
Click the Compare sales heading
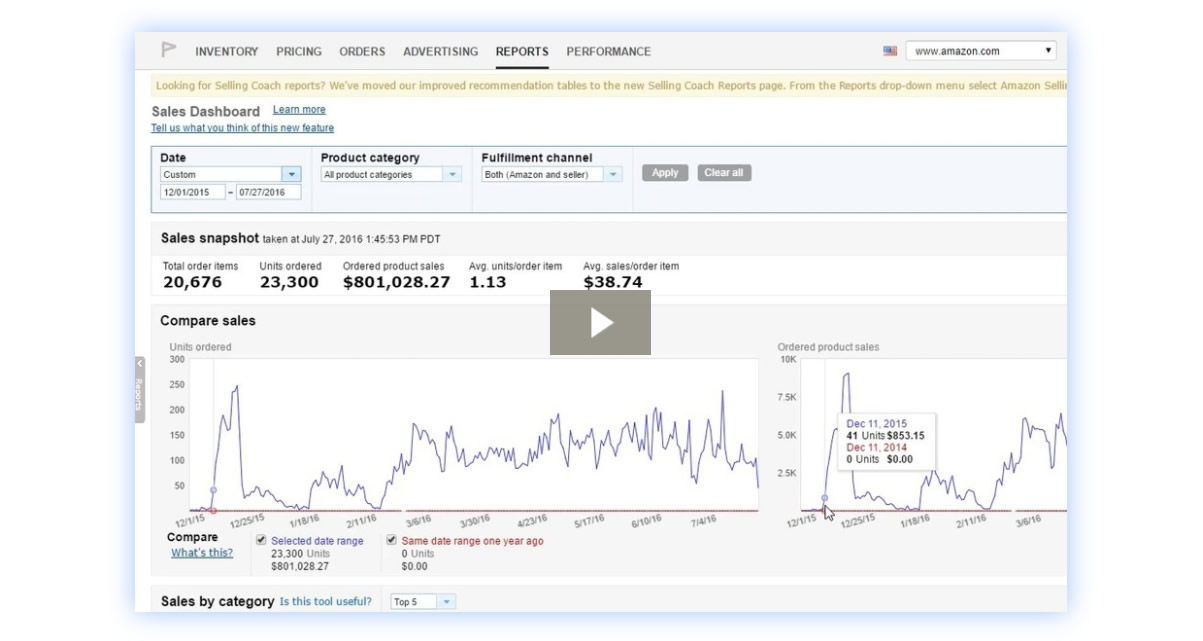(208, 321)
